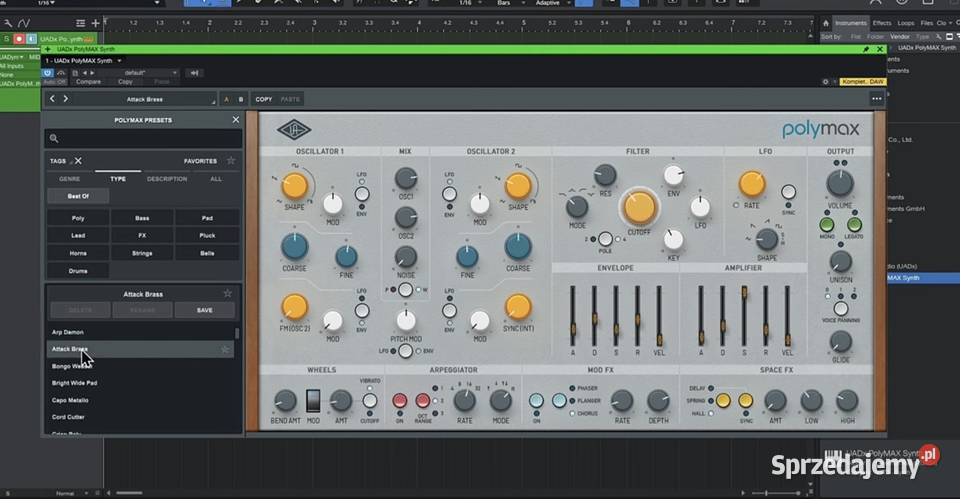The image size is (960, 499).
Task: Toggle the Favorites star filter
Action: tap(231, 160)
